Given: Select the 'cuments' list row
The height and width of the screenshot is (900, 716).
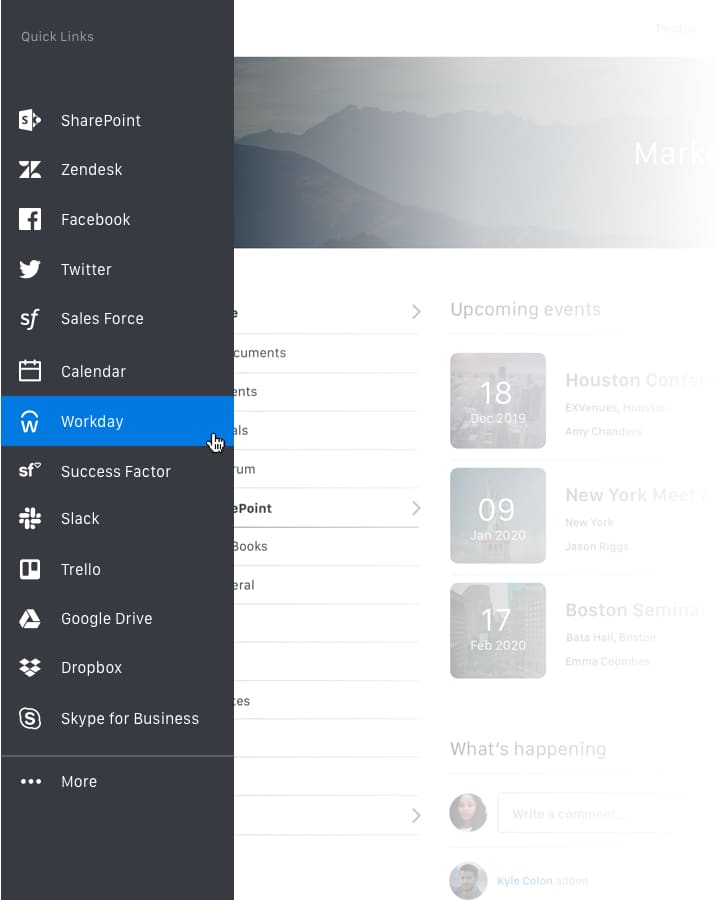Looking at the screenshot, I should pos(327,353).
